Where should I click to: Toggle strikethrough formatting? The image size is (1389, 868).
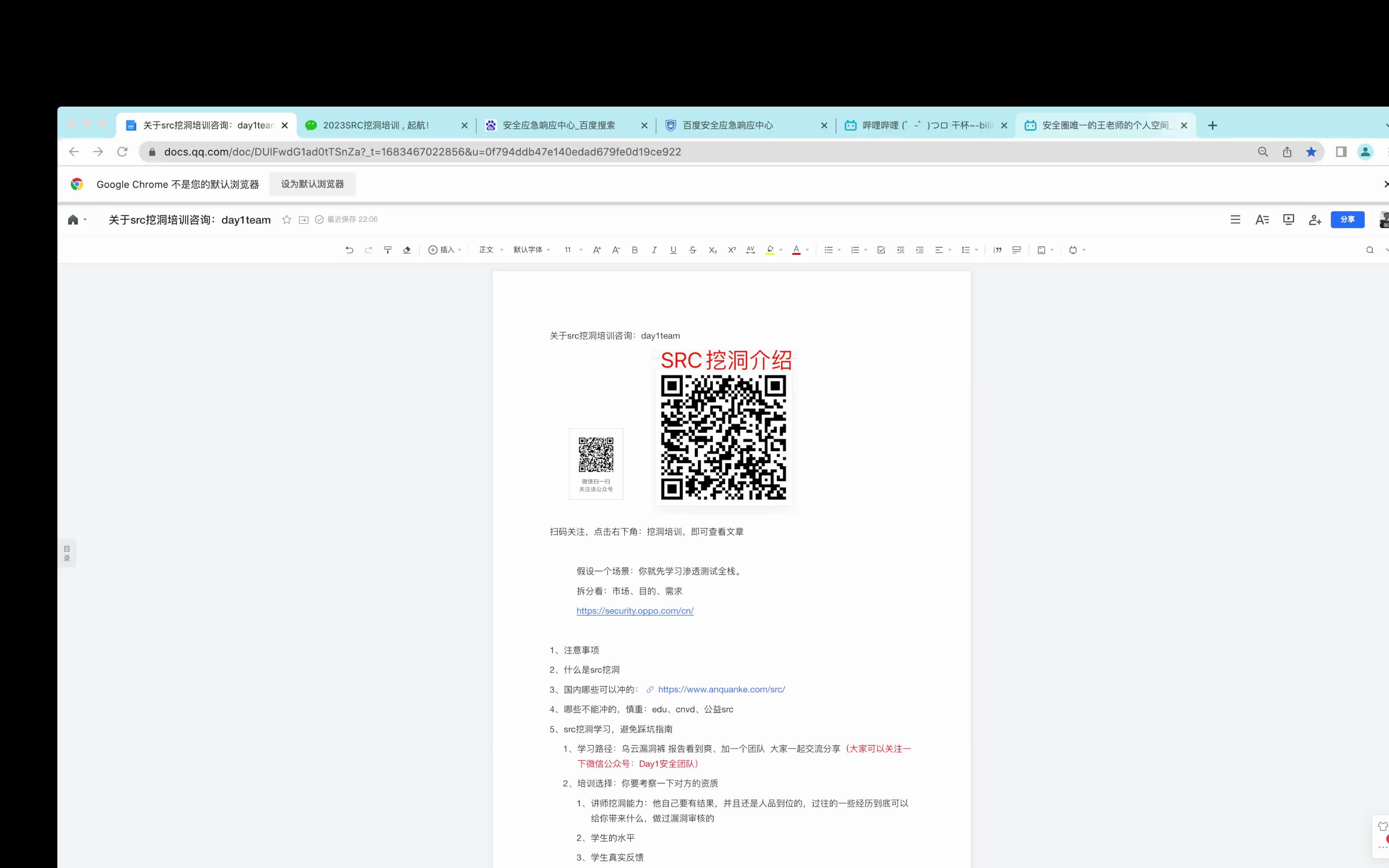692,250
